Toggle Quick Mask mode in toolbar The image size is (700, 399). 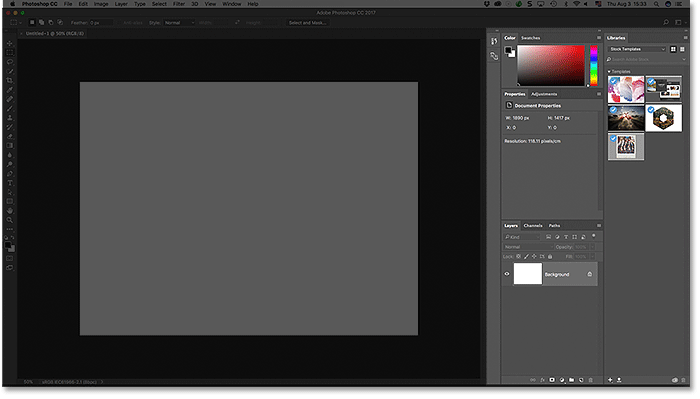(10, 258)
